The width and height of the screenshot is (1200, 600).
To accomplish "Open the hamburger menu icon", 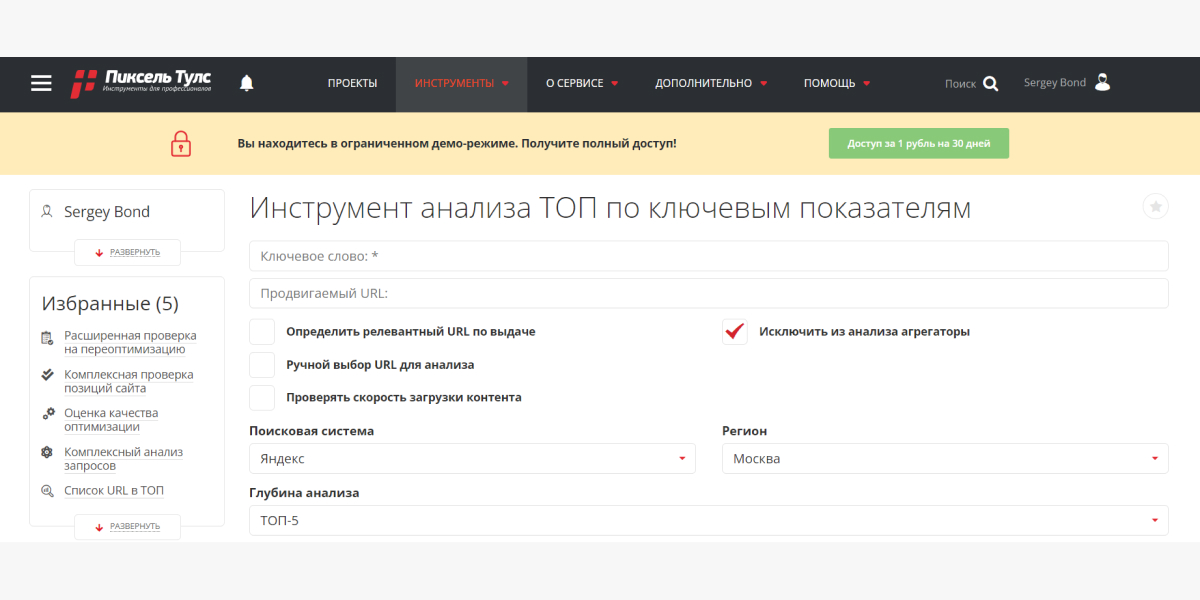I will click(x=41, y=83).
